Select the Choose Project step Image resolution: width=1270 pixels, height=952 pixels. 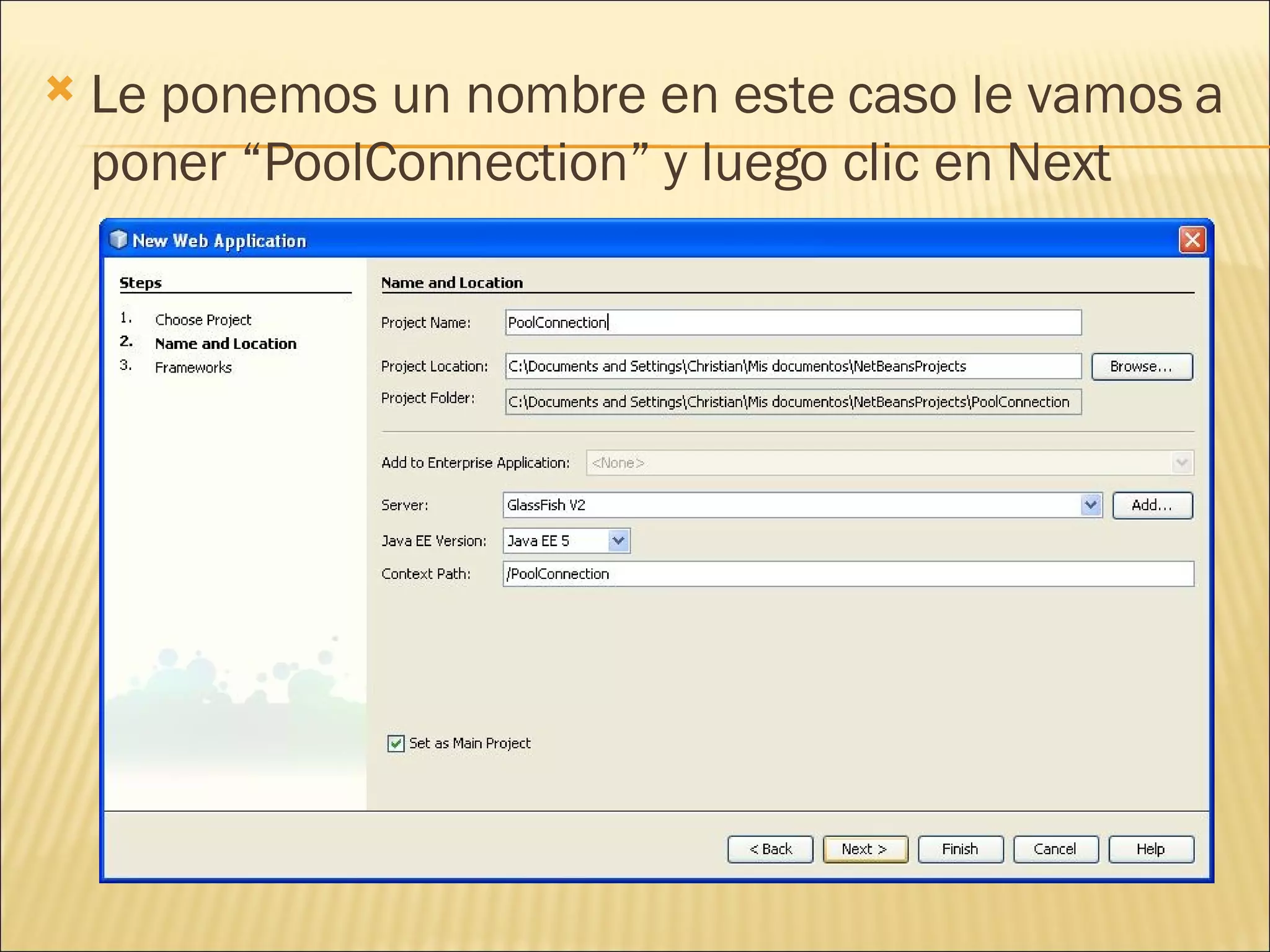click(x=203, y=320)
